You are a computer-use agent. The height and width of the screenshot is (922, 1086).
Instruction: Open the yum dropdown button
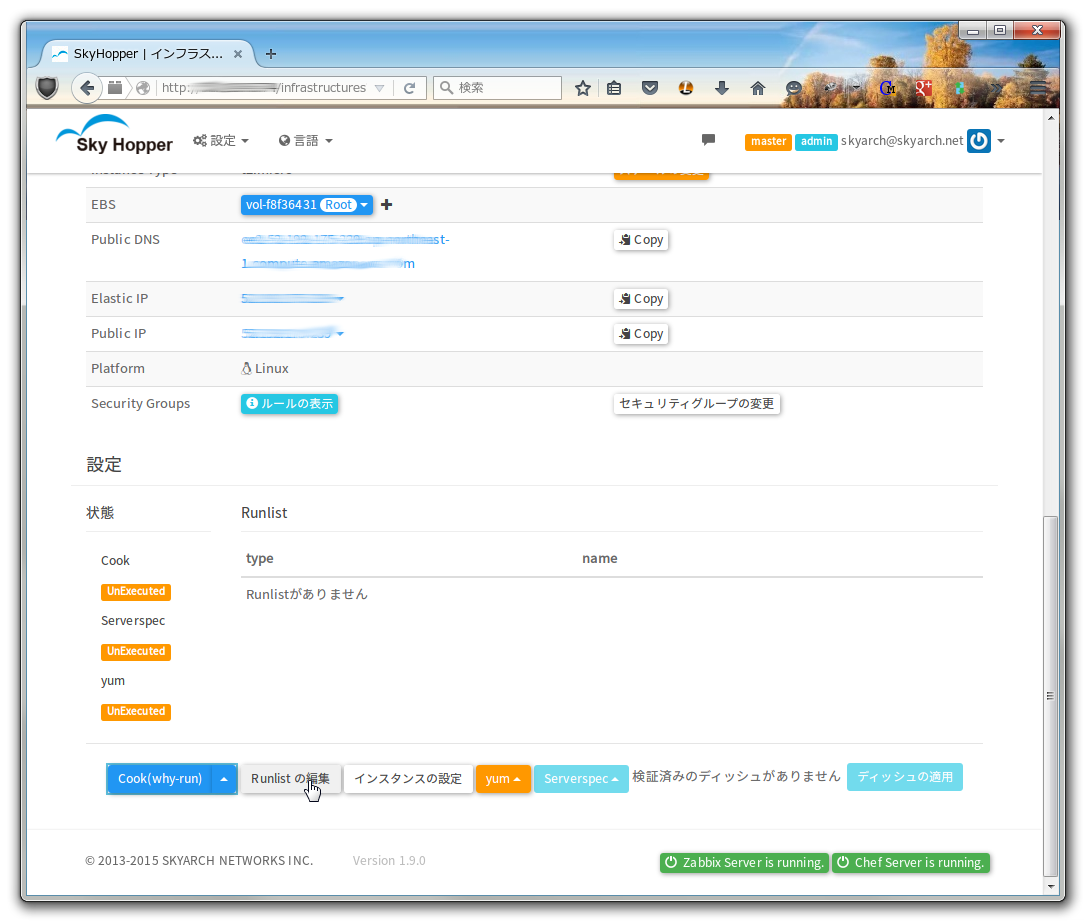coord(503,779)
